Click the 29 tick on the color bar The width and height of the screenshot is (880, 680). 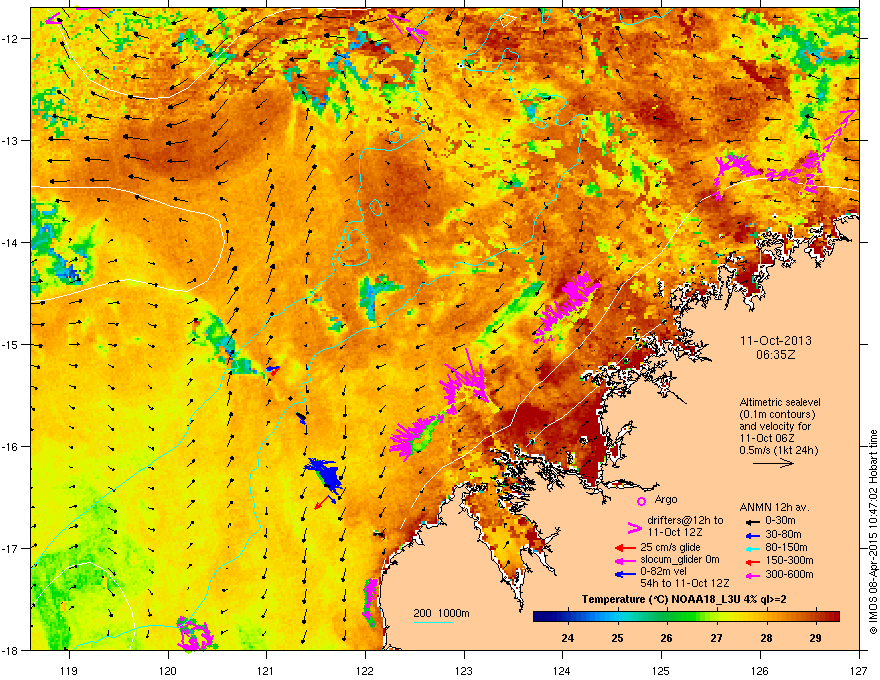[815, 638]
